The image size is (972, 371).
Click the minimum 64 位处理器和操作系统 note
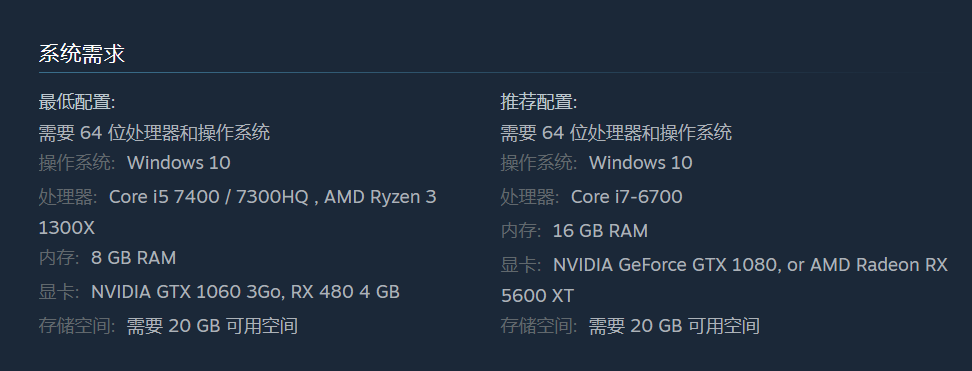click(x=154, y=132)
